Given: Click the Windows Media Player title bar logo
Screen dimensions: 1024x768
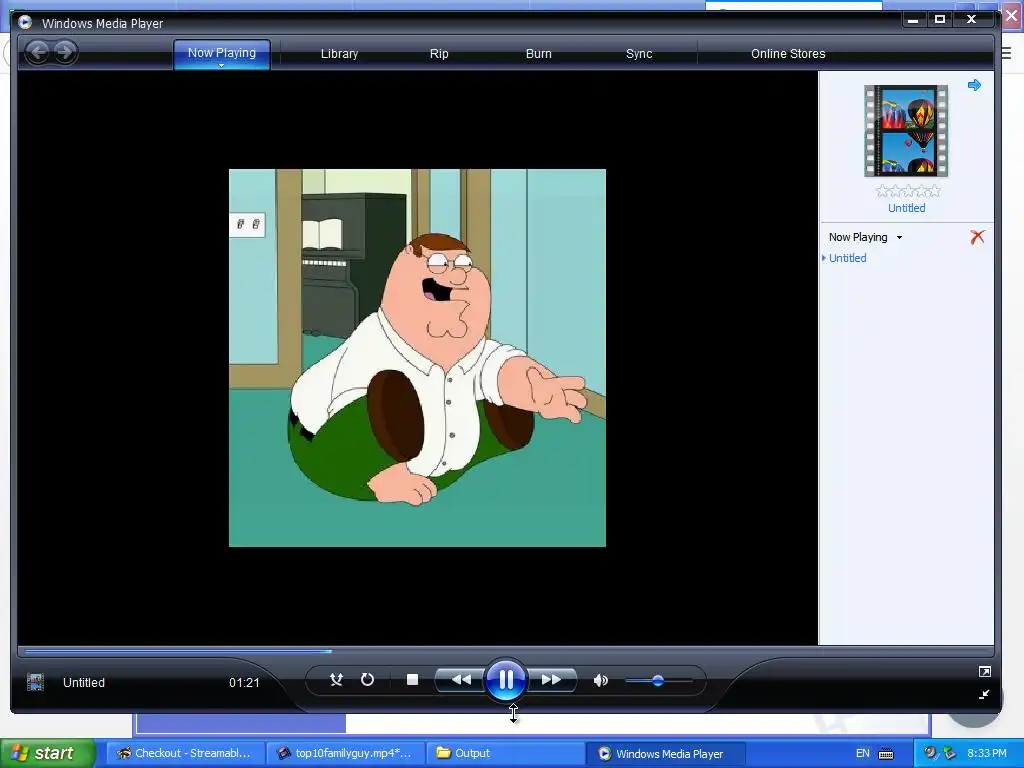Looking at the screenshot, I should (x=25, y=22).
